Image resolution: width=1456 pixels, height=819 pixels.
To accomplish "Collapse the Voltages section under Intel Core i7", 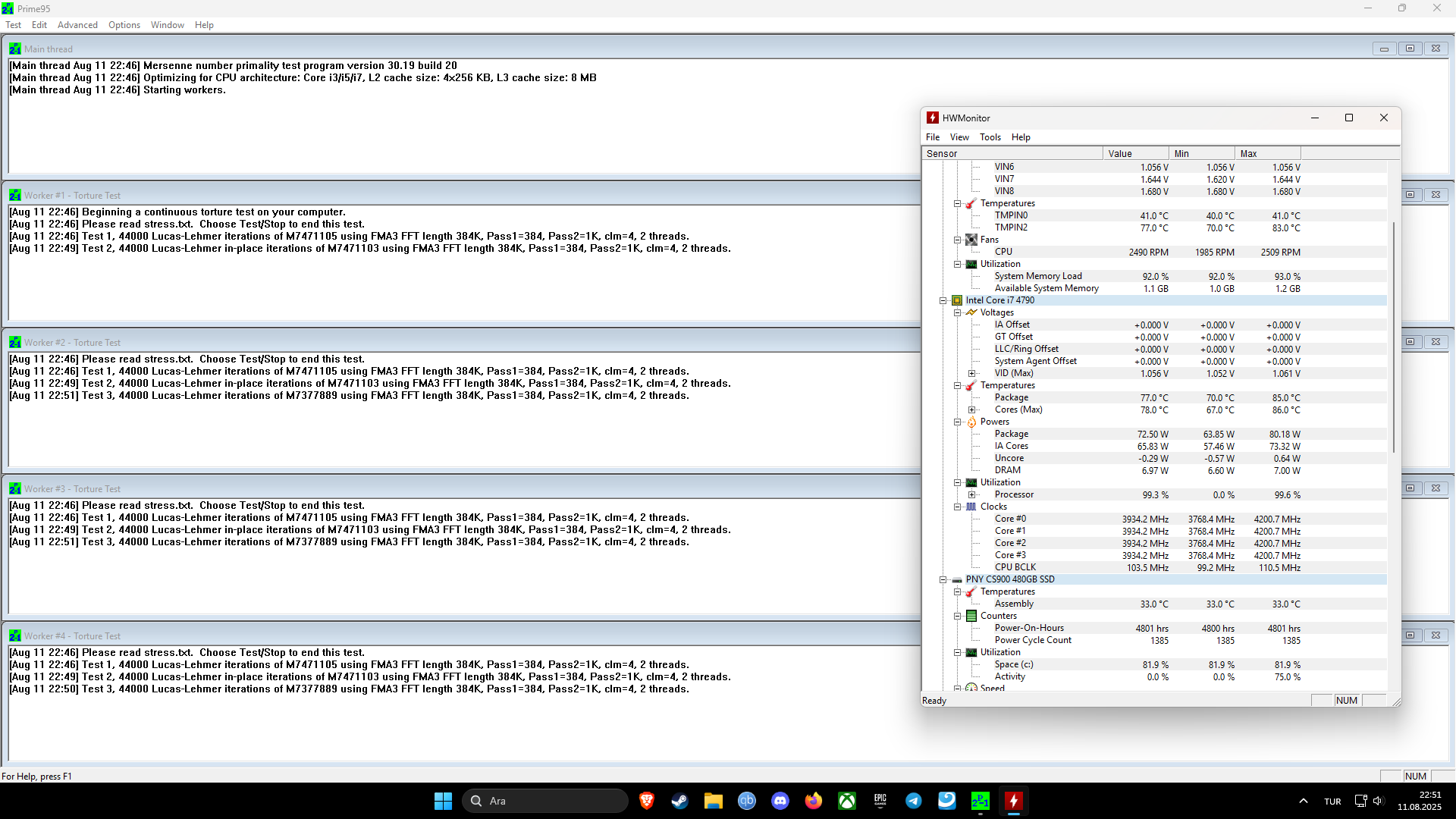I will click(958, 313).
